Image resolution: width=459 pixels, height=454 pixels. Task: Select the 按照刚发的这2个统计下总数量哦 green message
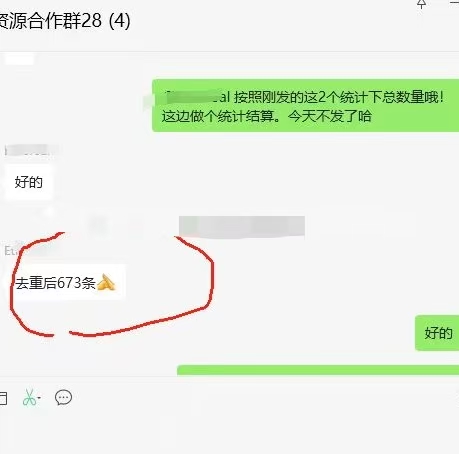(x=305, y=105)
